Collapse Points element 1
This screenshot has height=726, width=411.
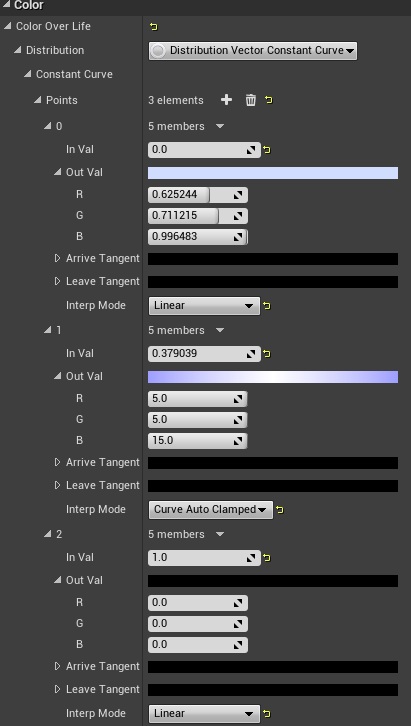pyautogui.click(x=48, y=330)
